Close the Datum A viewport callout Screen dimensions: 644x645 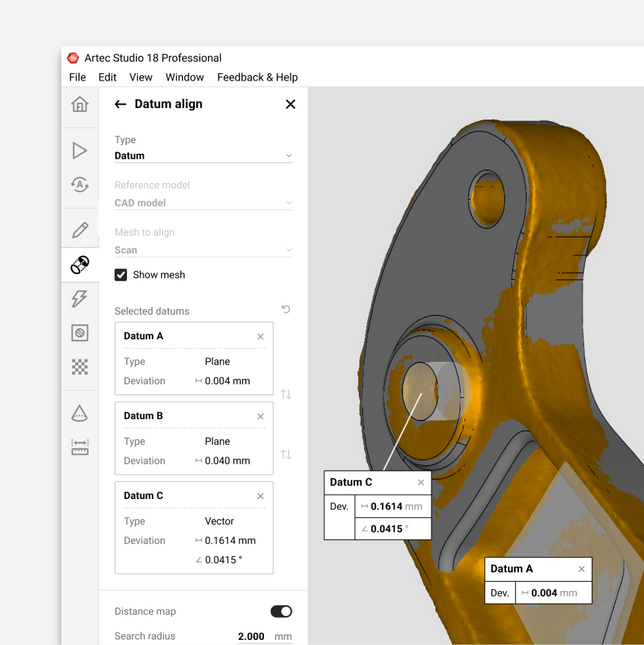pyautogui.click(x=581, y=569)
